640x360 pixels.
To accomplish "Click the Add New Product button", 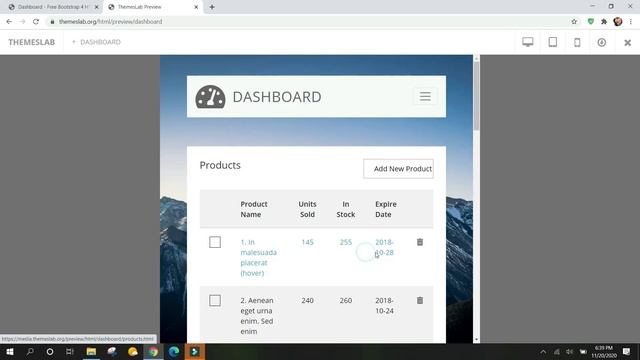I will 398,169.
